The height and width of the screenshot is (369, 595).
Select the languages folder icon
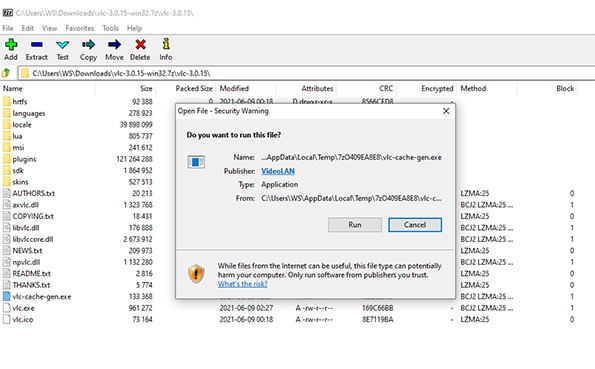6,113
